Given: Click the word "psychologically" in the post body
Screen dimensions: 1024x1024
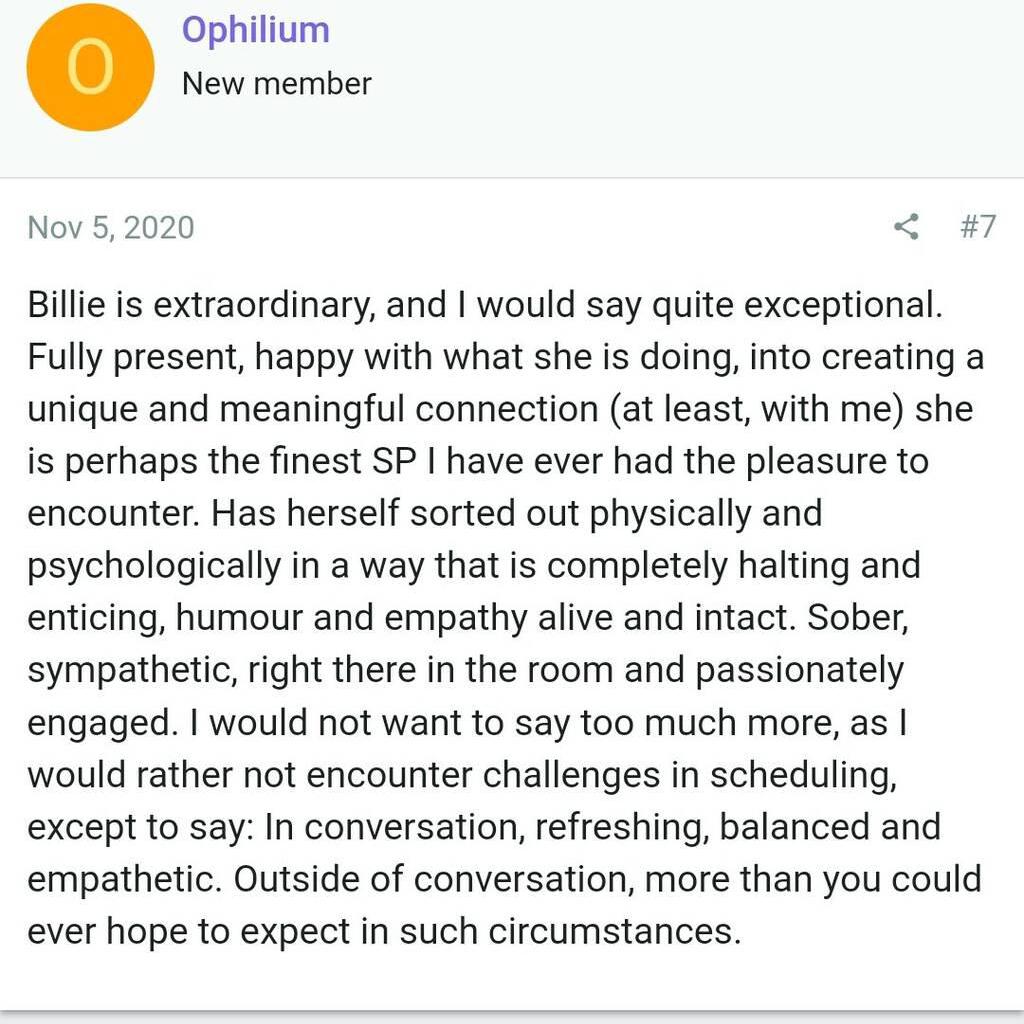Looking at the screenshot, I should pyautogui.click(x=154, y=566).
